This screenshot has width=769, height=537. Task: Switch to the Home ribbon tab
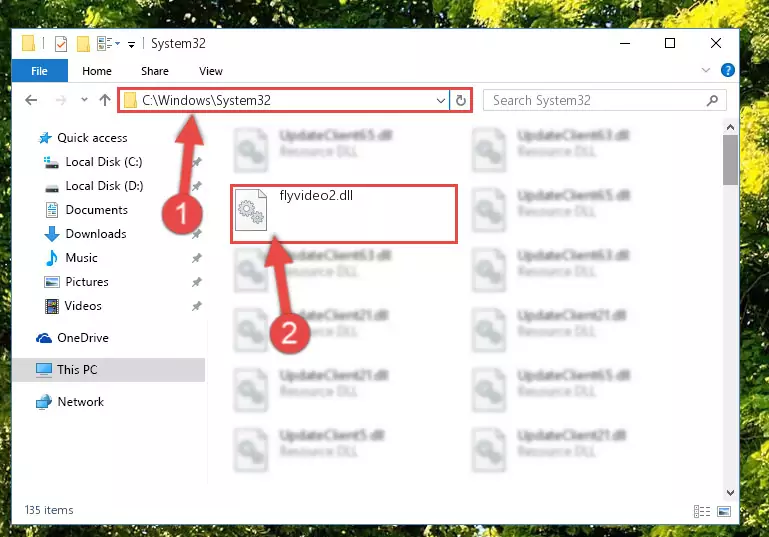click(97, 71)
